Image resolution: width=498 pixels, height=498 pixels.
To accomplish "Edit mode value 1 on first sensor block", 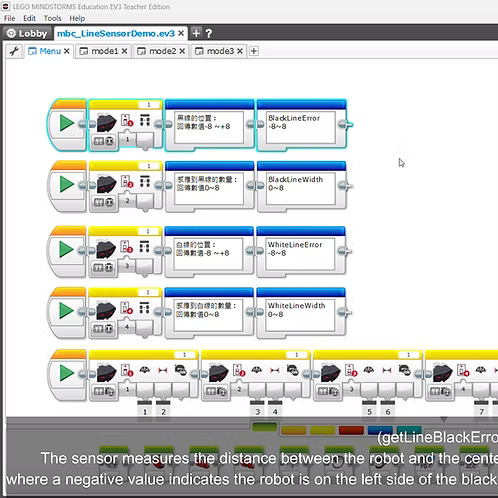I will (x=127, y=140).
